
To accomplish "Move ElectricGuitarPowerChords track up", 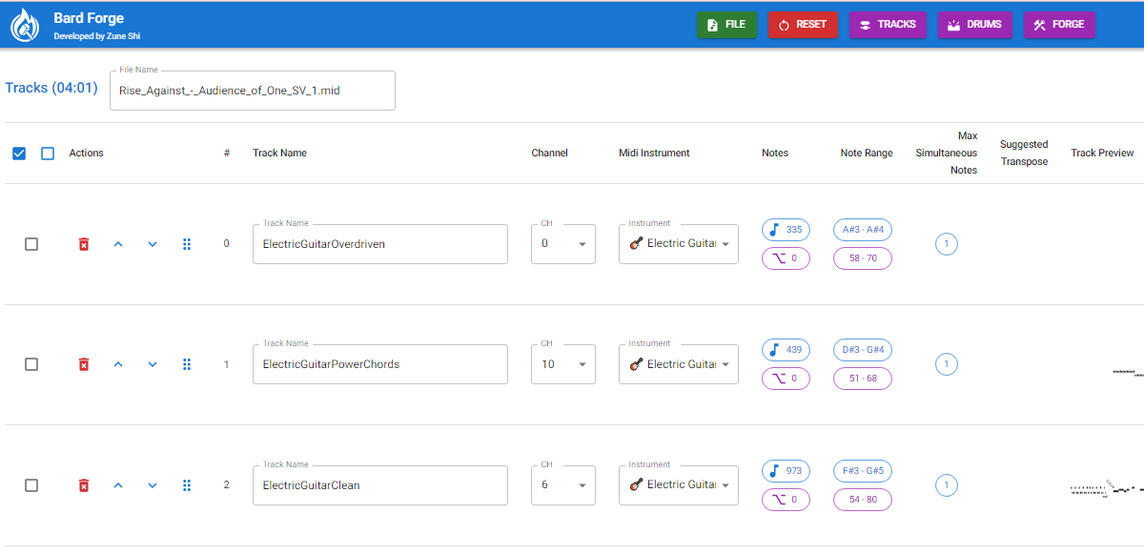I will click(x=118, y=365).
